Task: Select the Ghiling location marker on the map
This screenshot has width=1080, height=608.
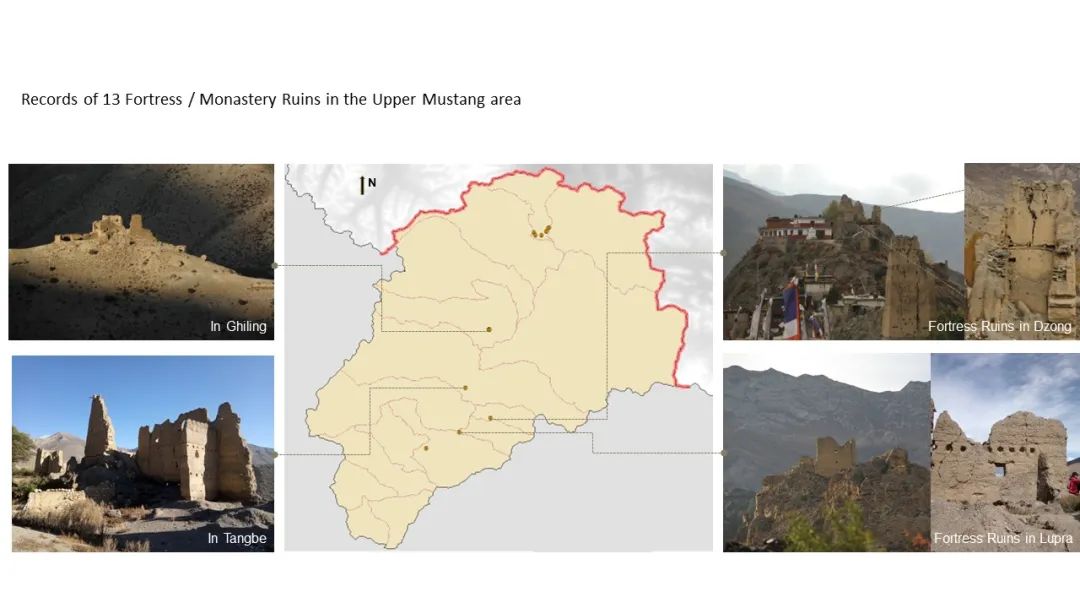Action: tap(489, 330)
